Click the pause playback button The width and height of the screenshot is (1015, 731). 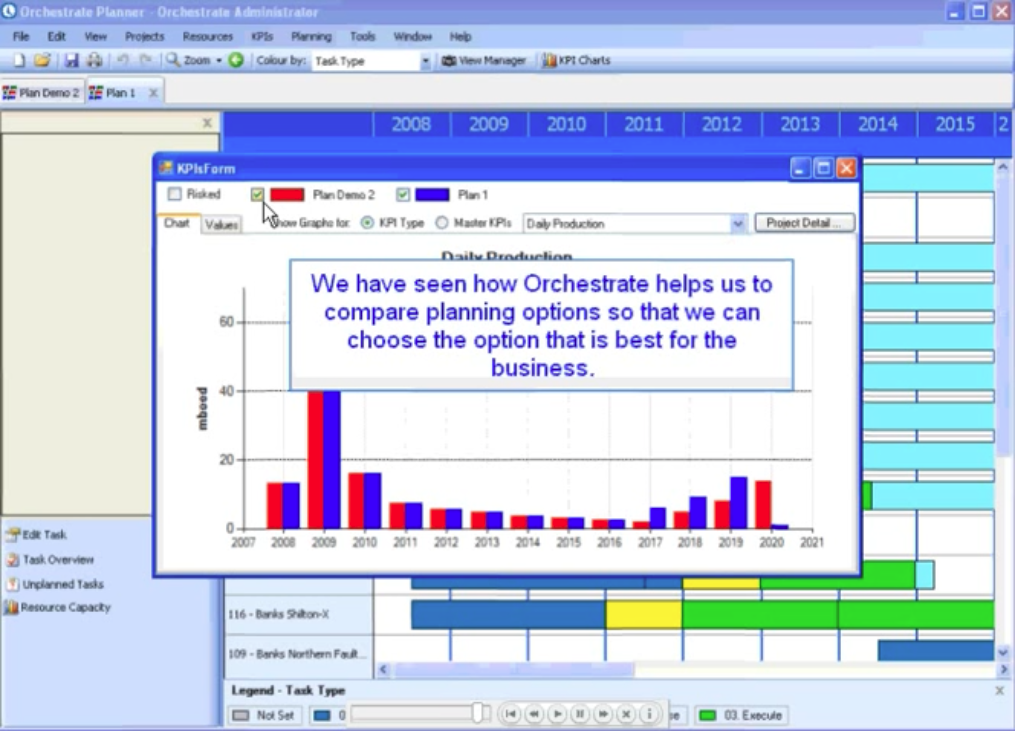580,714
